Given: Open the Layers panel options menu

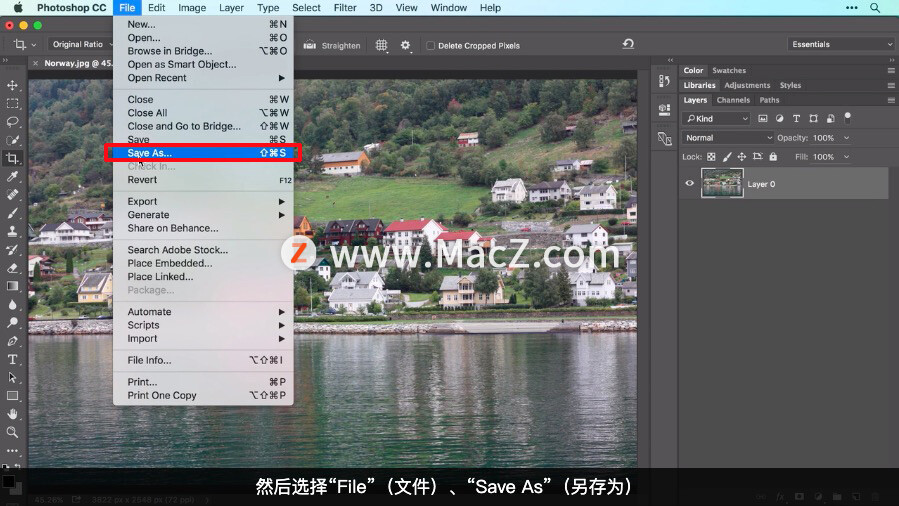Looking at the screenshot, I should tap(891, 100).
